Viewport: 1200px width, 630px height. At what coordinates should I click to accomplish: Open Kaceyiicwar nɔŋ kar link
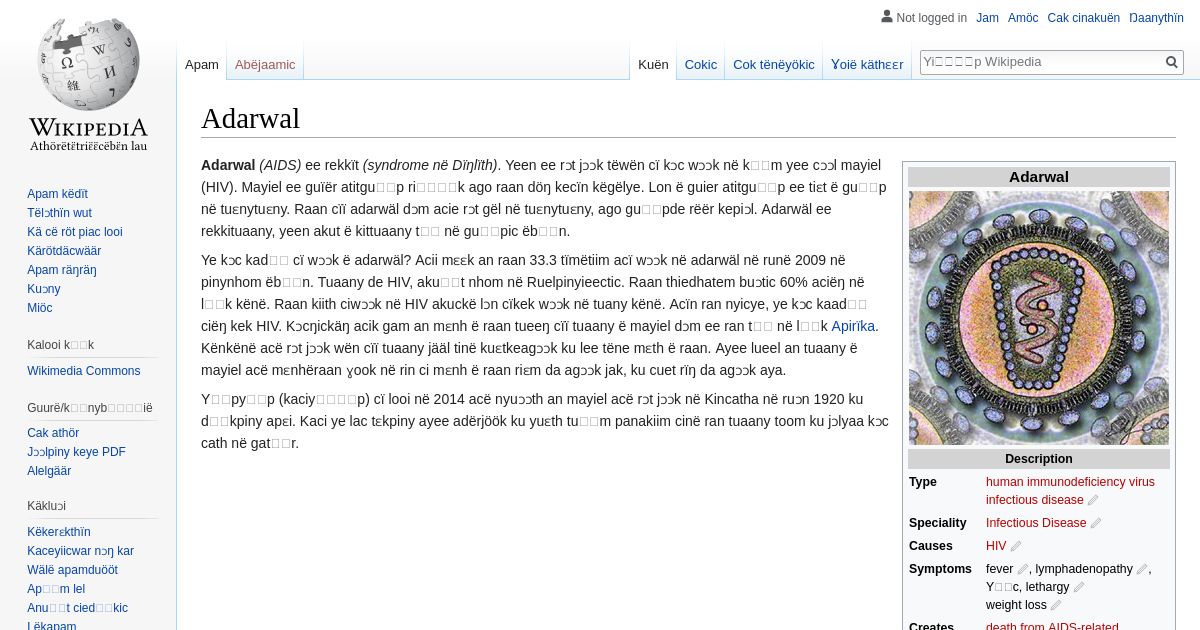pyautogui.click(x=80, y=551)
